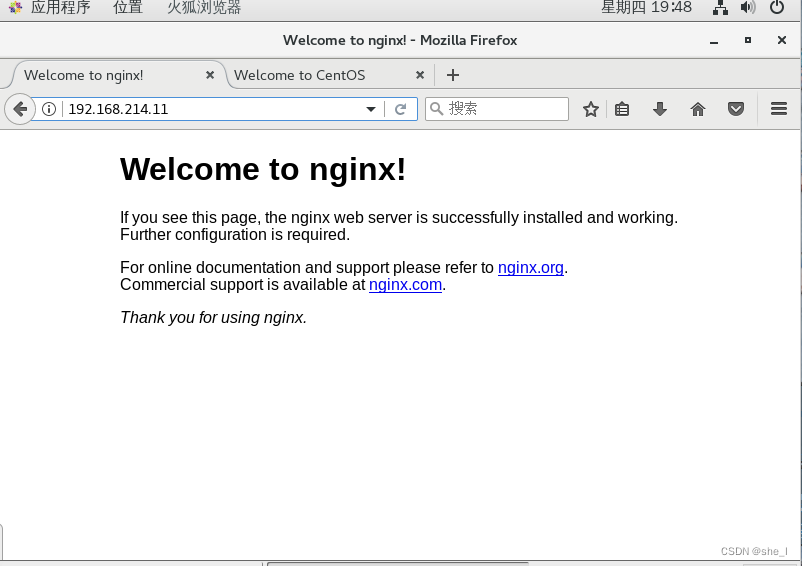Focus the 192.168.214.11 address bar
Image resolution: width=802 pixels, height=566 pixels.
tap(215, 109)
